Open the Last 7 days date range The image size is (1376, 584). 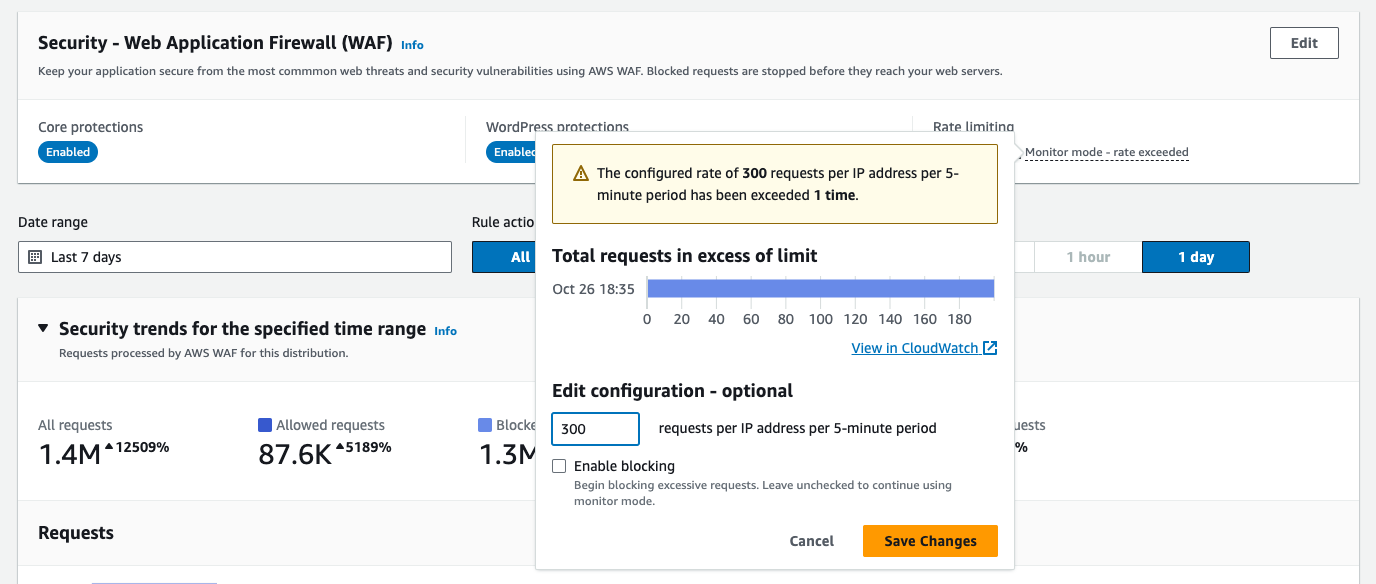tap(235, 257)
